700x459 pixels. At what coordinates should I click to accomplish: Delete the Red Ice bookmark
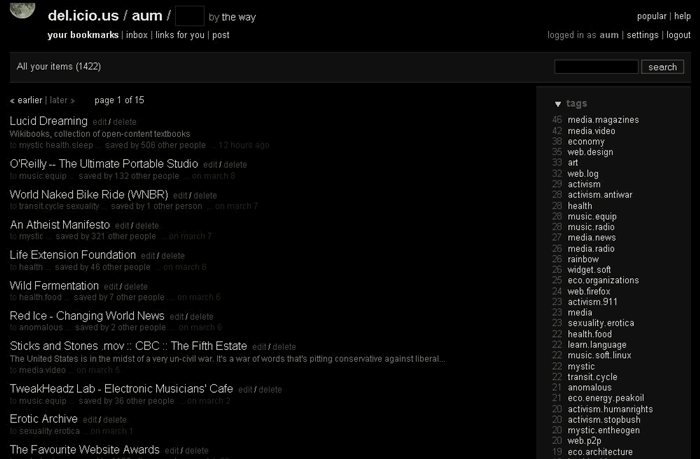(202, 317)
